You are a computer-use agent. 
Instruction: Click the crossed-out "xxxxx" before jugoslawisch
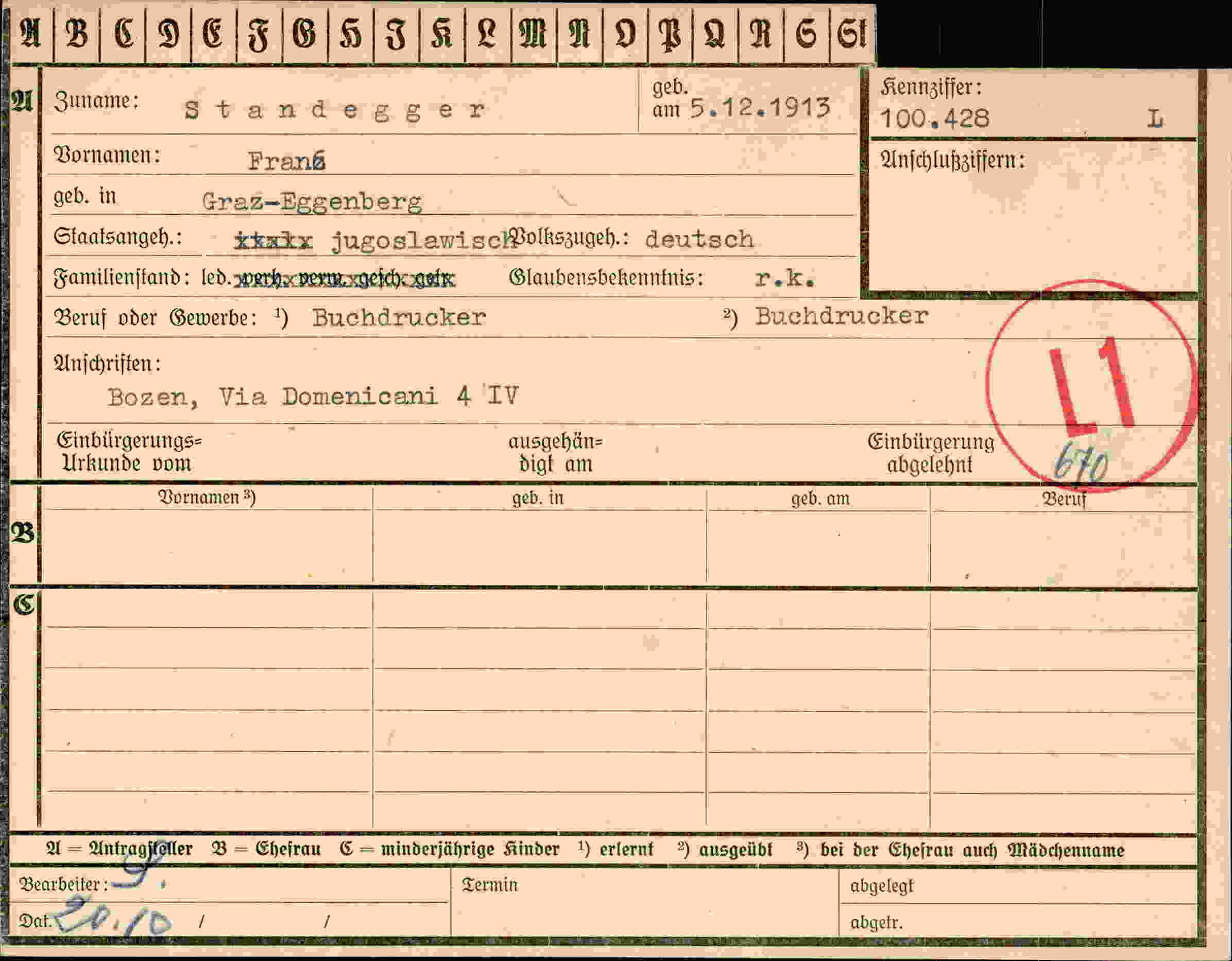click(x=273, y=241)
